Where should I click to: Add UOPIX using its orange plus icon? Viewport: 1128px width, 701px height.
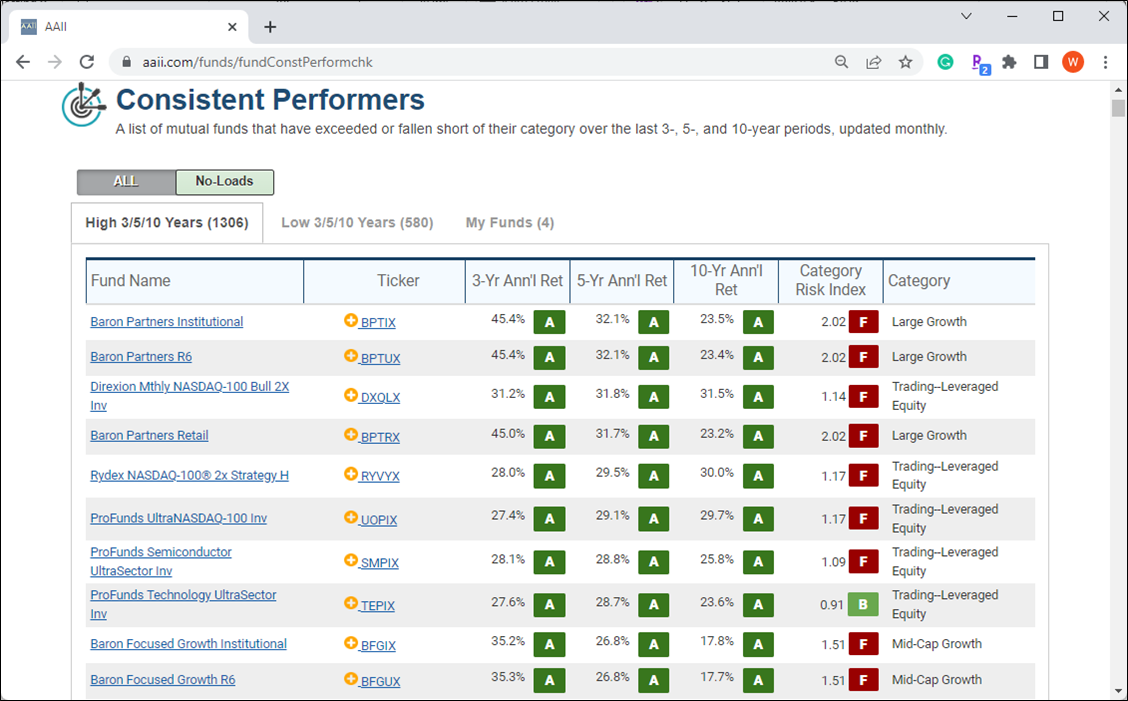(x=350, y=517)
